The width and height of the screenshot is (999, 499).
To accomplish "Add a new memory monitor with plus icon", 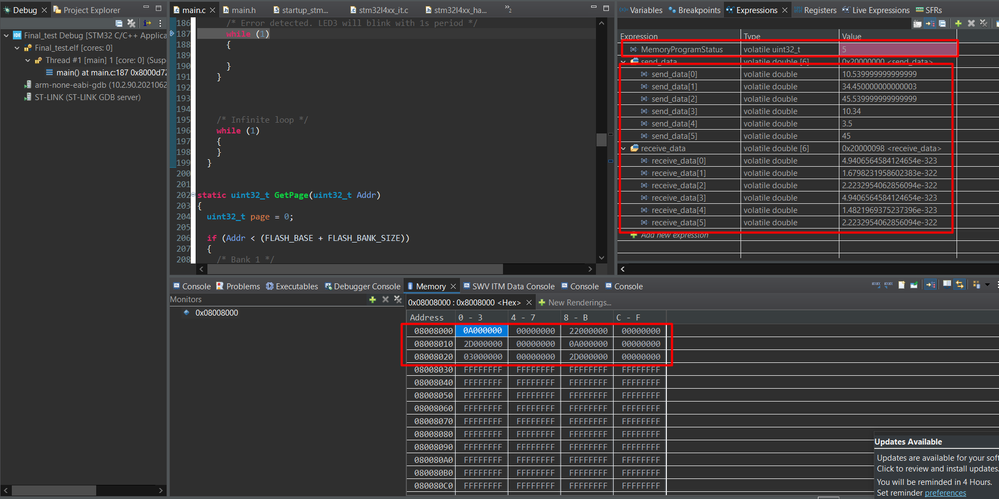I will click(x=373, y=300).
